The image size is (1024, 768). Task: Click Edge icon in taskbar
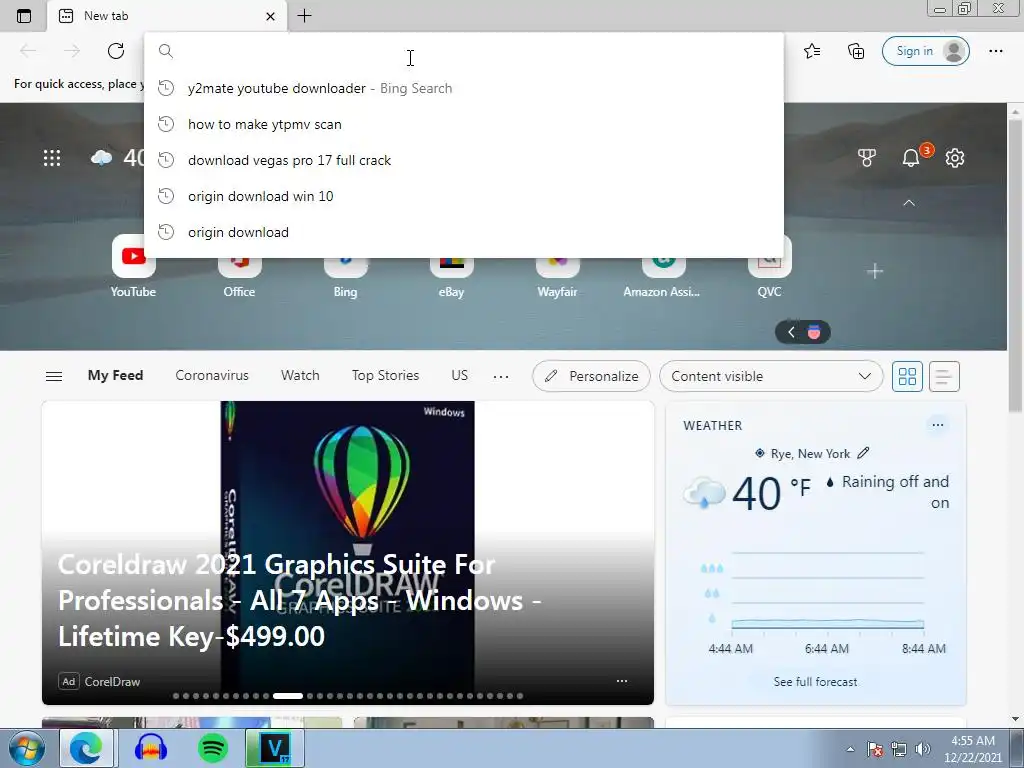(86, 748)
